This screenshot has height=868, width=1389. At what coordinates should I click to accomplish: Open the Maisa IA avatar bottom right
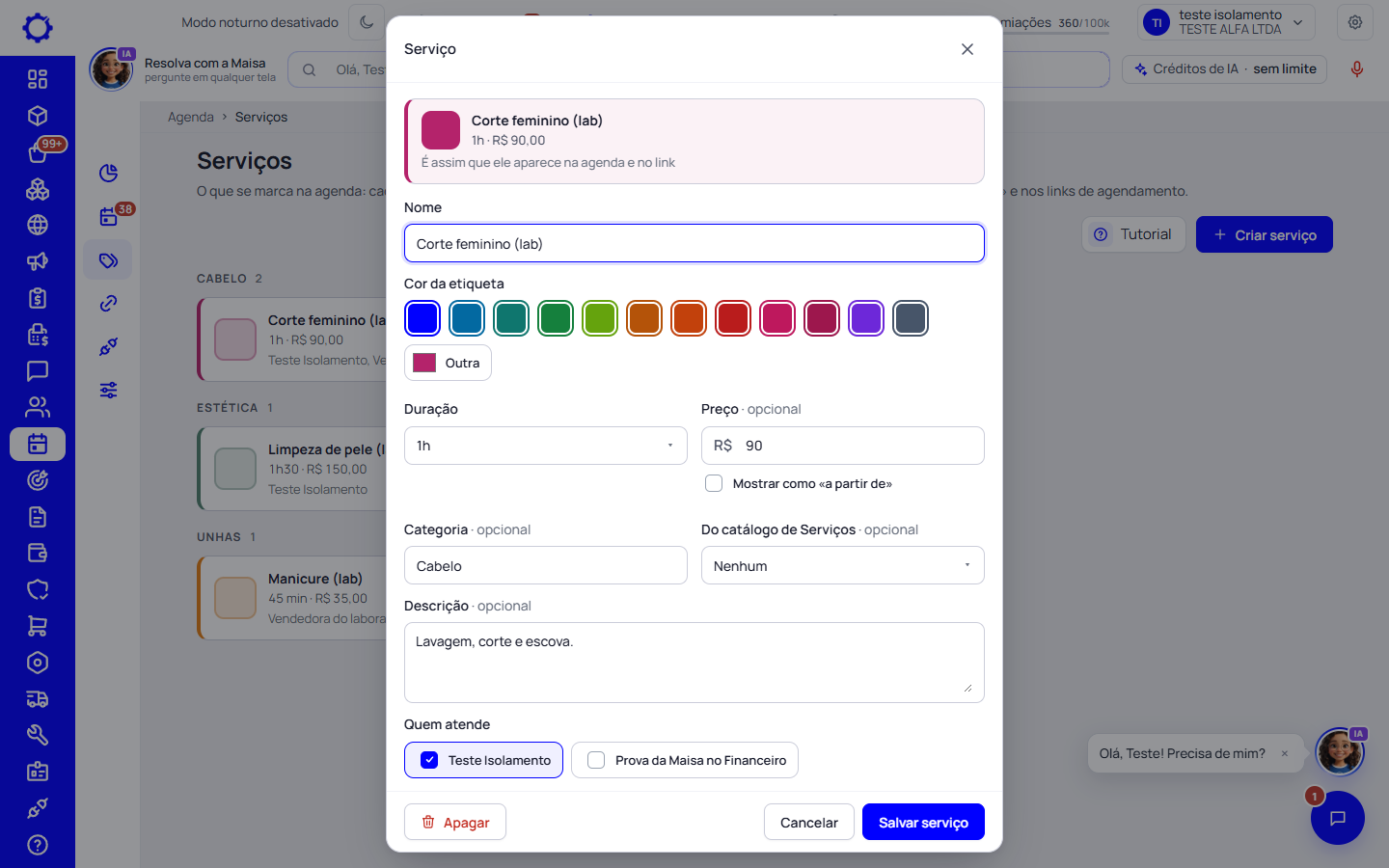[x=1340, y=751]
